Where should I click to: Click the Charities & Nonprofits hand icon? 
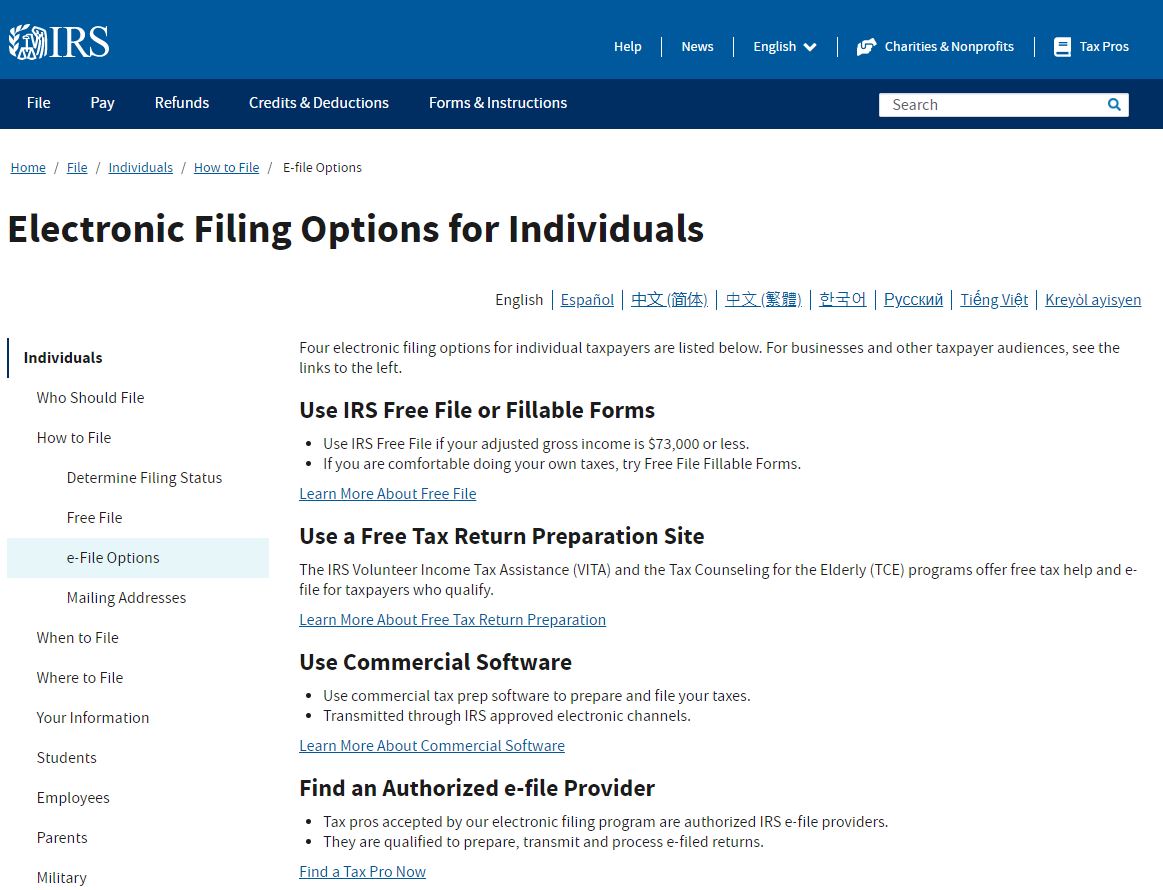(866, 47)
